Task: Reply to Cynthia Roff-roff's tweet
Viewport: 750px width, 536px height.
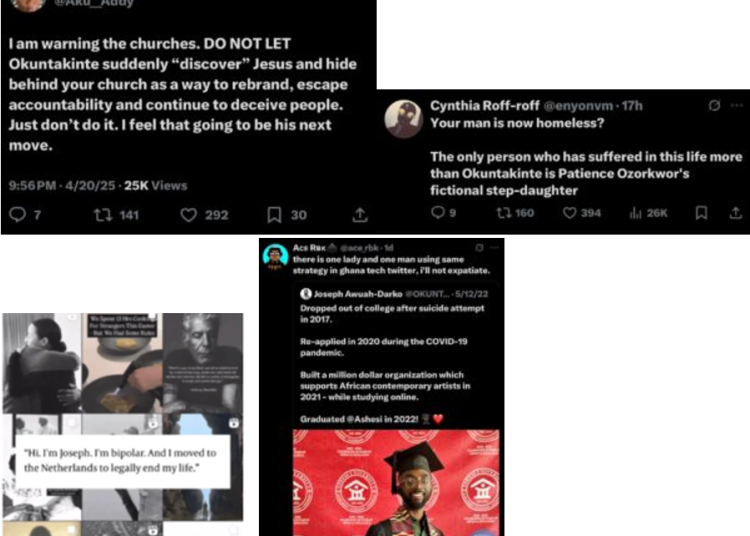Action: point(438,212)
